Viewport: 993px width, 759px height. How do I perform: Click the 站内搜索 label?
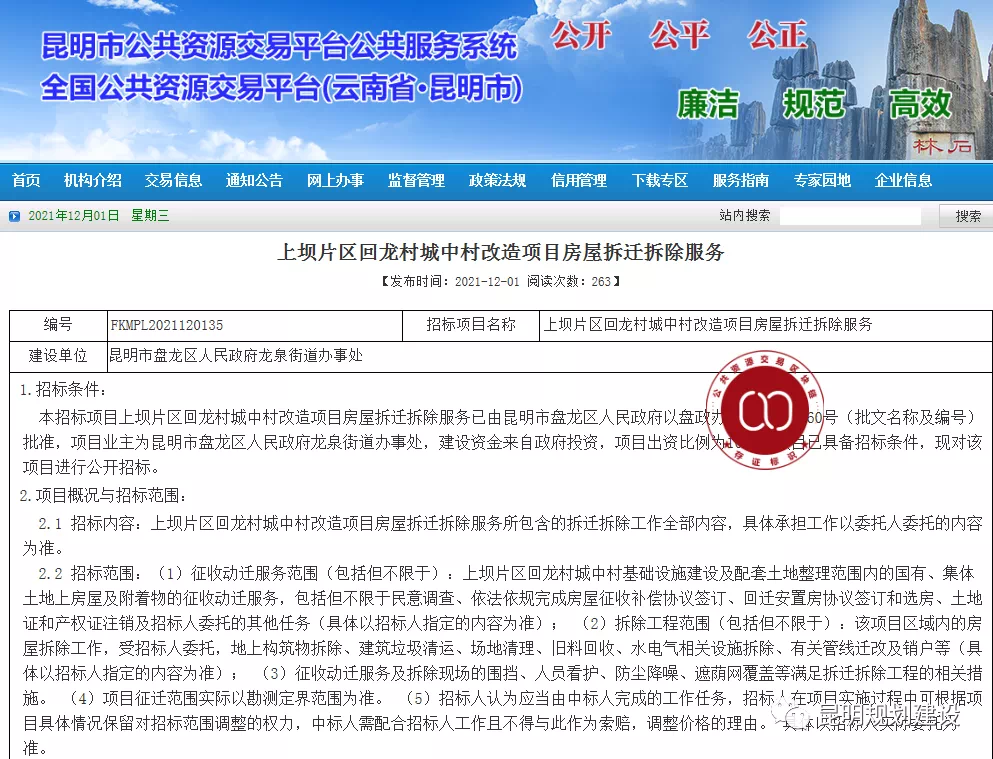click(745, 215)
